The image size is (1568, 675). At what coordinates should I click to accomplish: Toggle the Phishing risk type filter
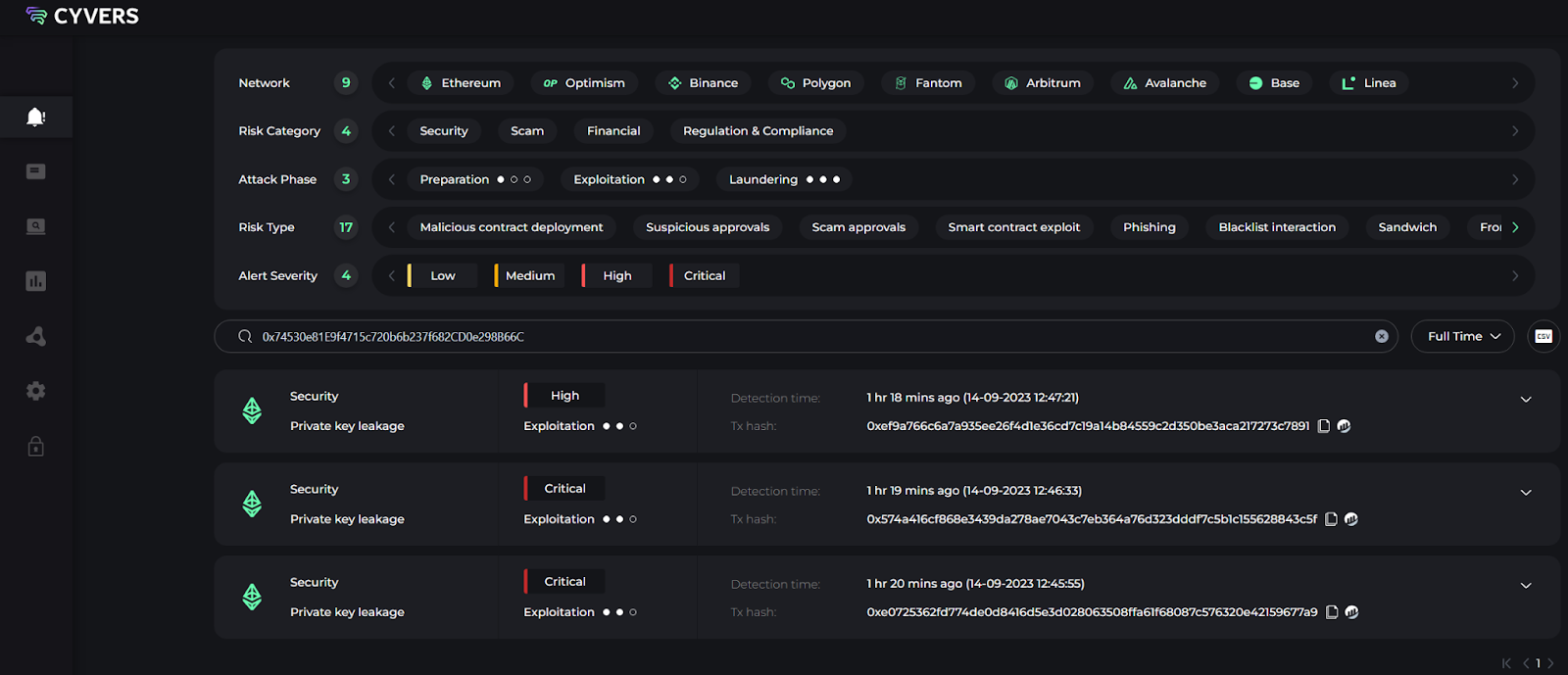click(x=1149, y=227)
